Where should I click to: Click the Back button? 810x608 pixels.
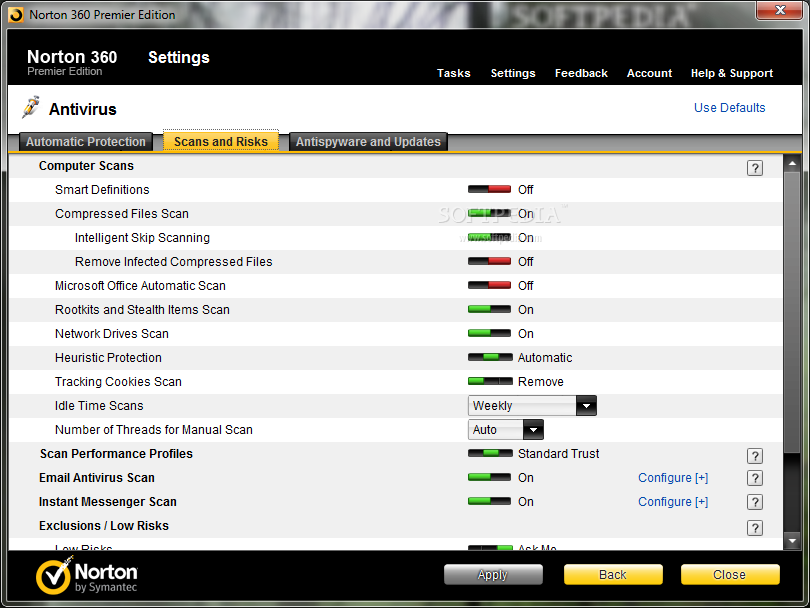tap(613, 574)
